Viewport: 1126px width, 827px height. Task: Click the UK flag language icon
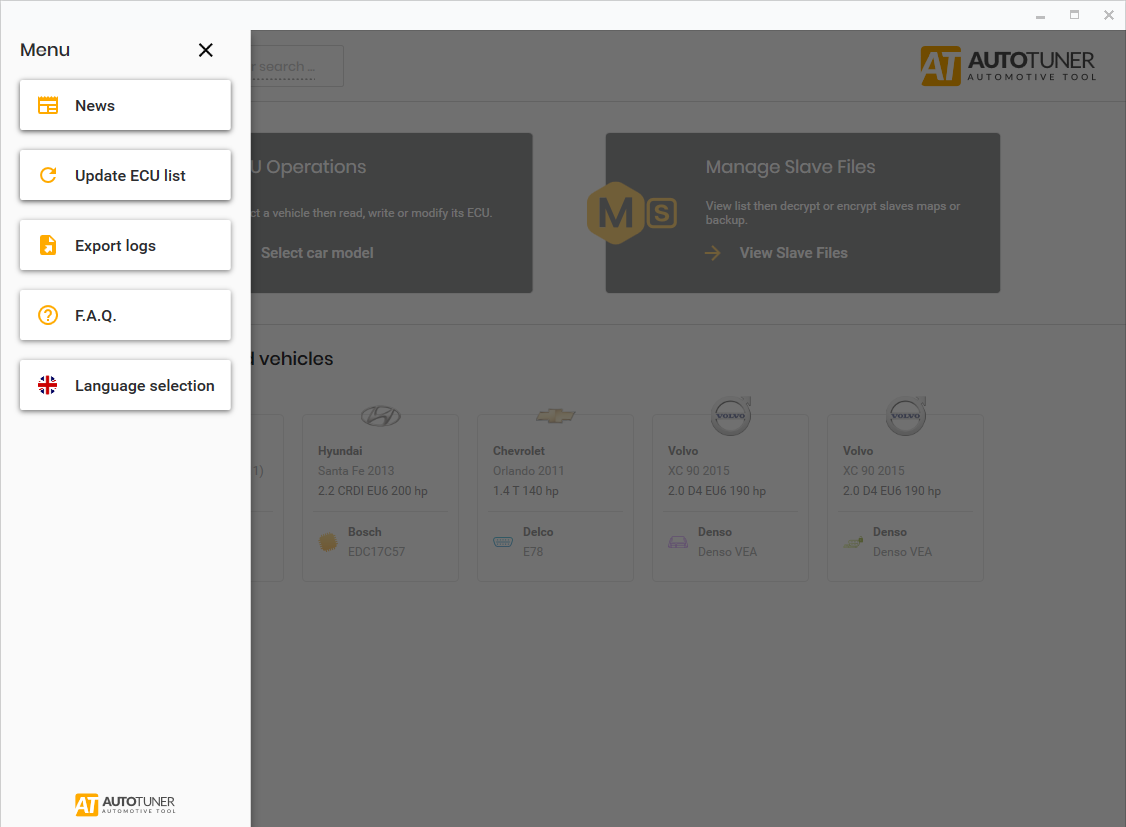tap(47, 385)
